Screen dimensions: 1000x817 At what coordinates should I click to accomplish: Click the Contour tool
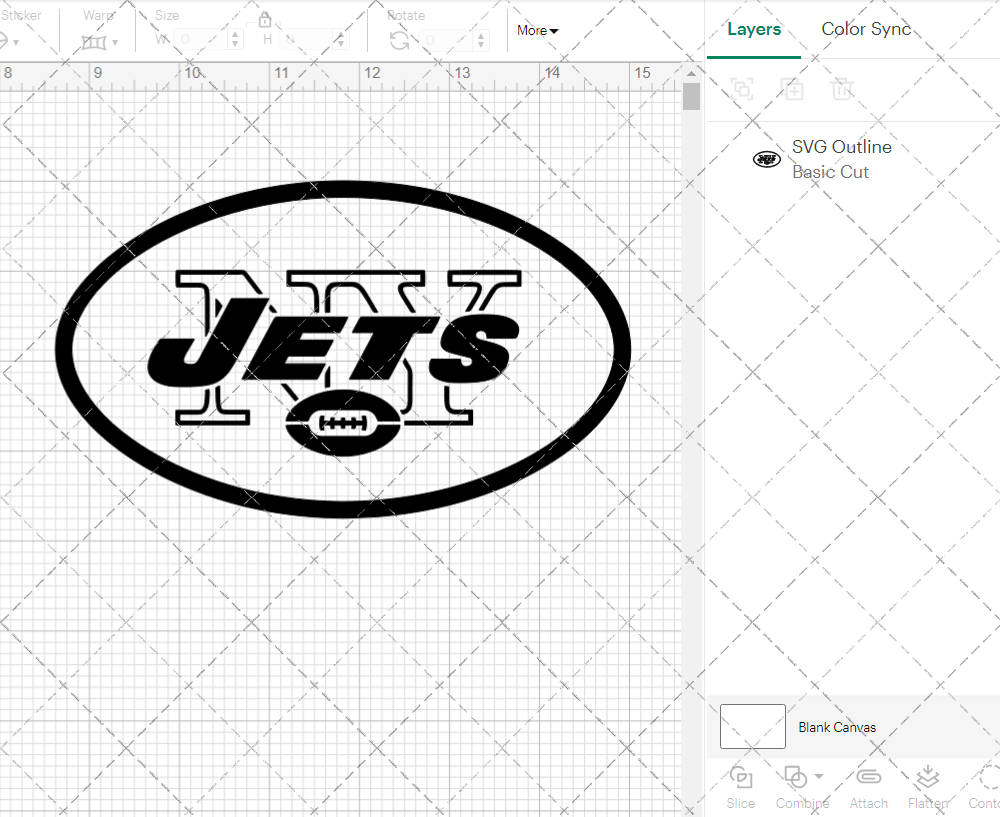tap(985, 788)
